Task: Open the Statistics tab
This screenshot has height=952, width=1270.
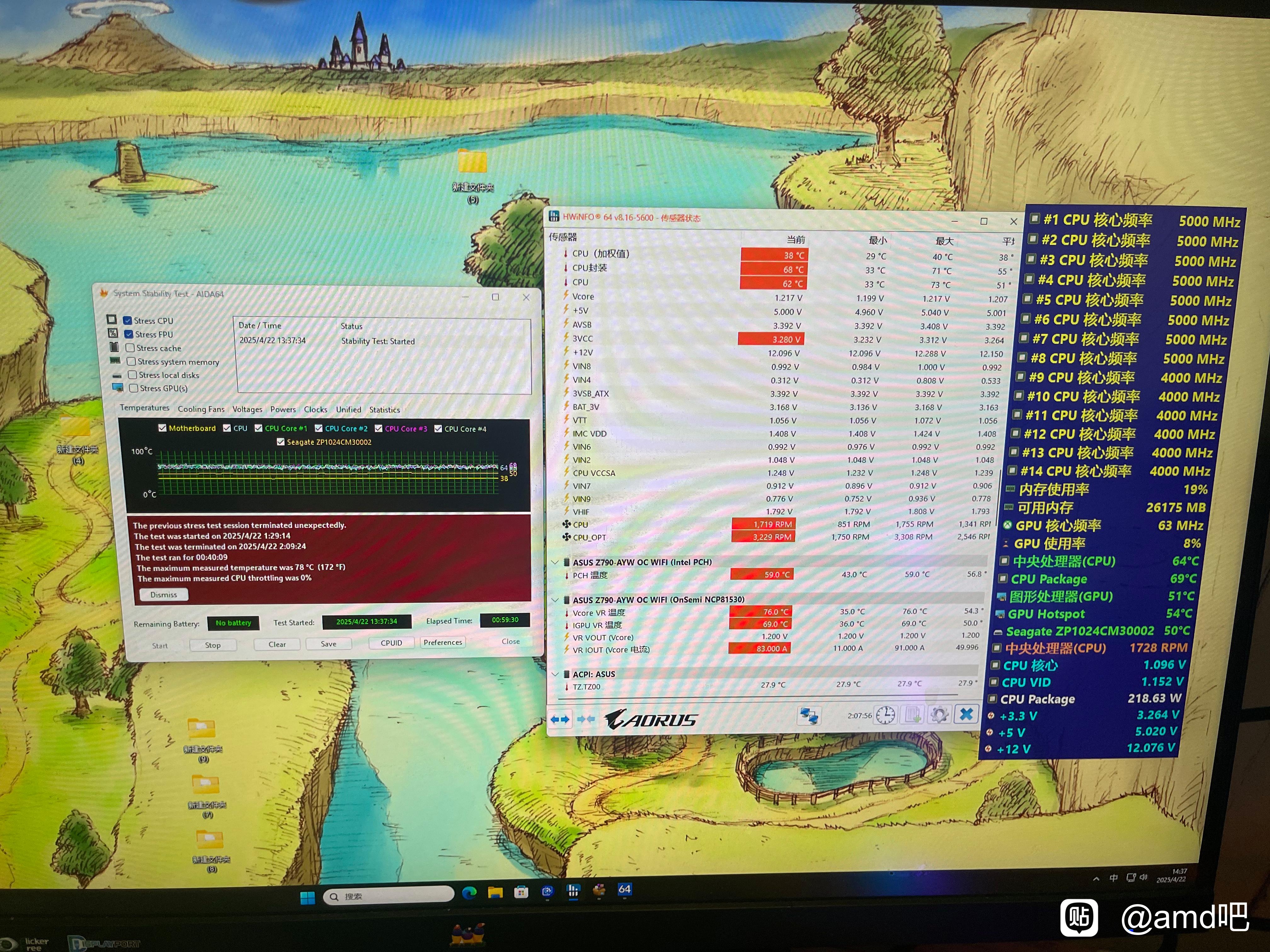Action: coord(385,410)
